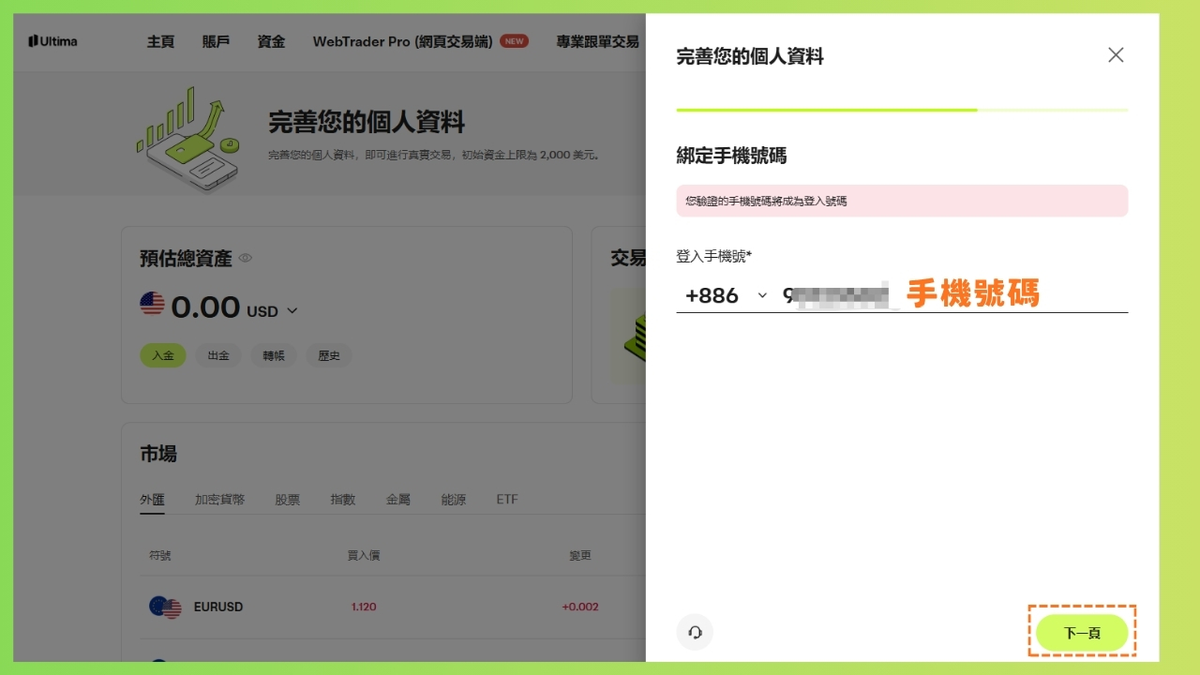Click the 轉帳 button
1200x675 pixels.
(x=274, y=355)
